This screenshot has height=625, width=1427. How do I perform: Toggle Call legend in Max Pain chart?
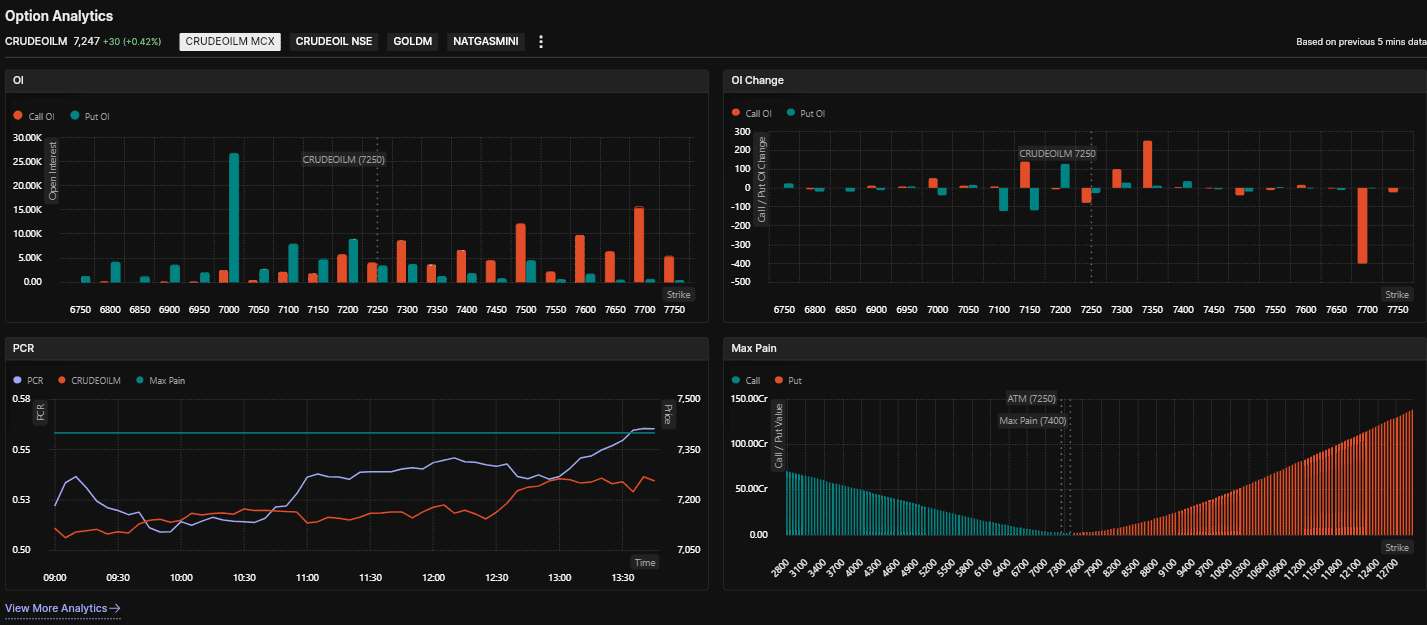[746, 380]
